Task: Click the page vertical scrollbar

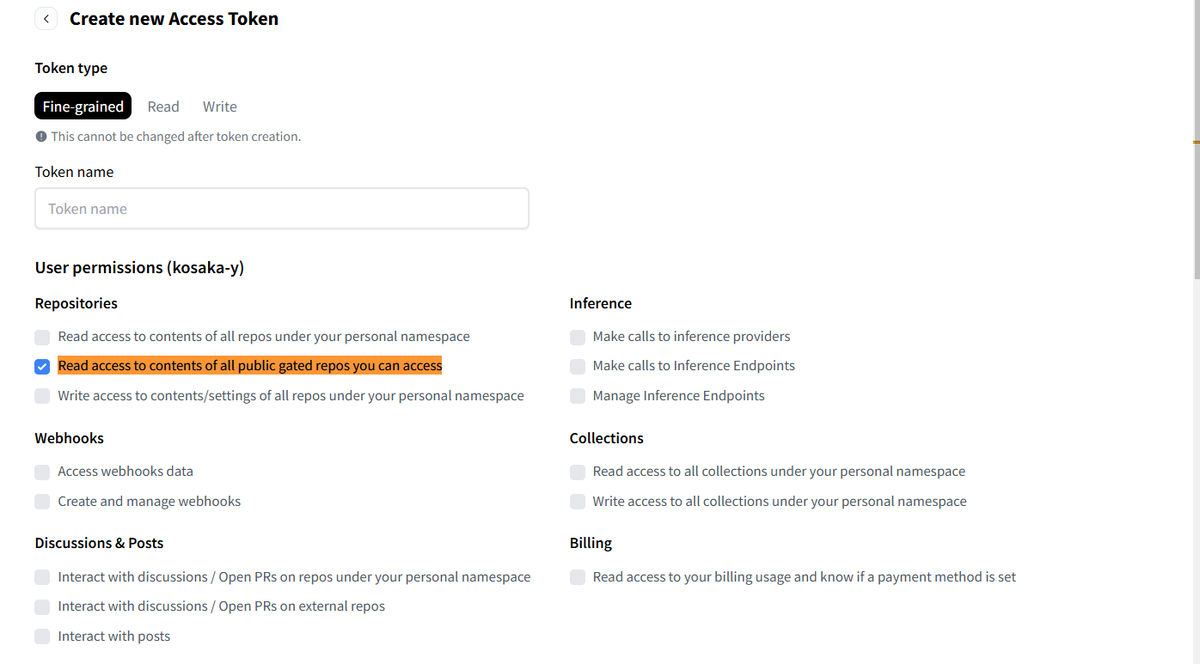Action: [x=1195, y=140]
